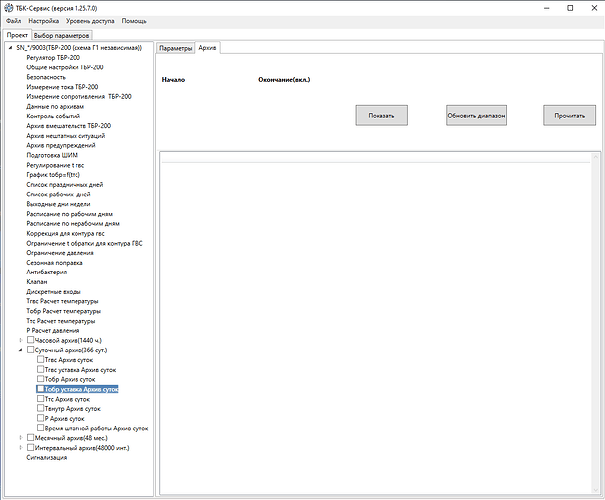This screenshot has width=605, height=500.
Task: Expand the Интервальный архив tree node
Action: [x=20, y=447]
